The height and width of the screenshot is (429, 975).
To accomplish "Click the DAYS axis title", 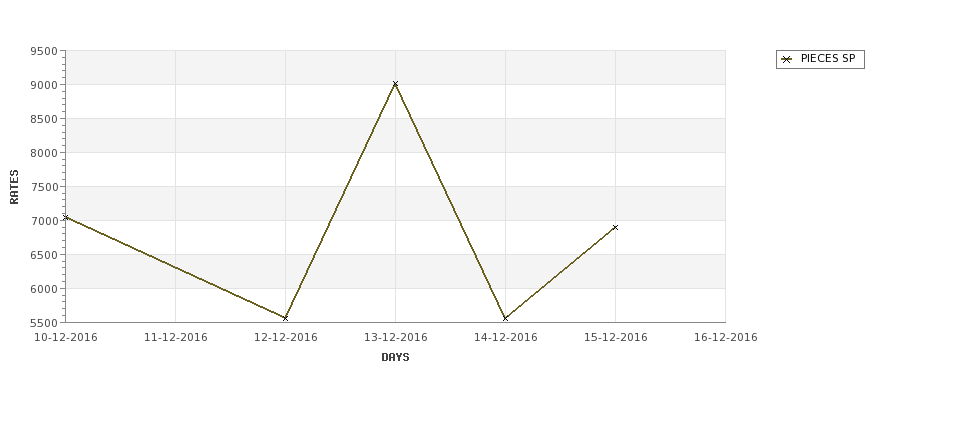I will pyautogui.click(x=395, y=358).
